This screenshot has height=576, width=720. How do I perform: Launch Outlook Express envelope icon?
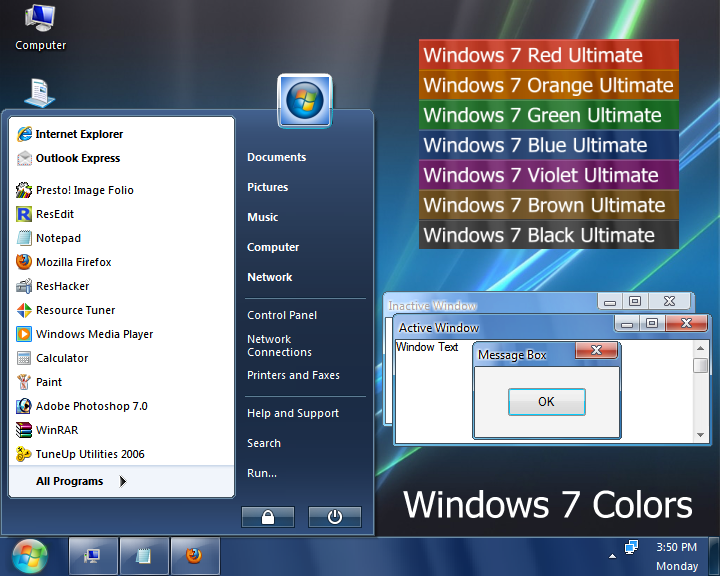[x=24, y=158]
